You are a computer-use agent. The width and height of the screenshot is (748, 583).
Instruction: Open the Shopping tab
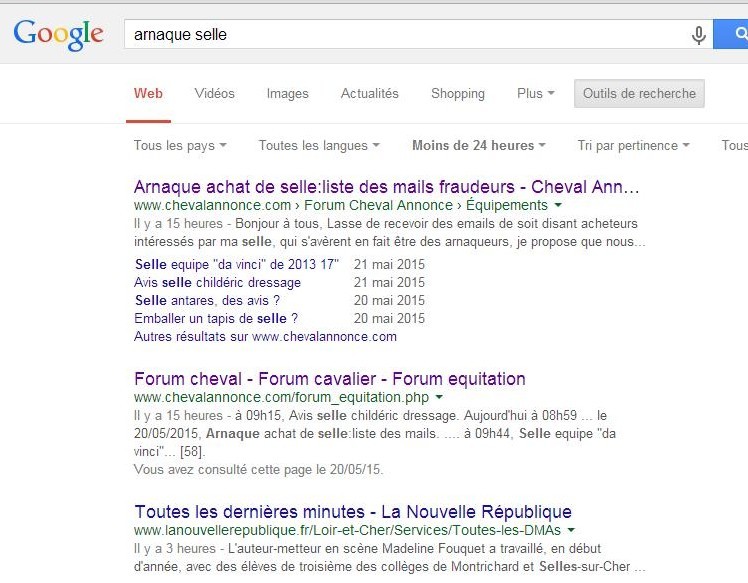pos(458,94)
